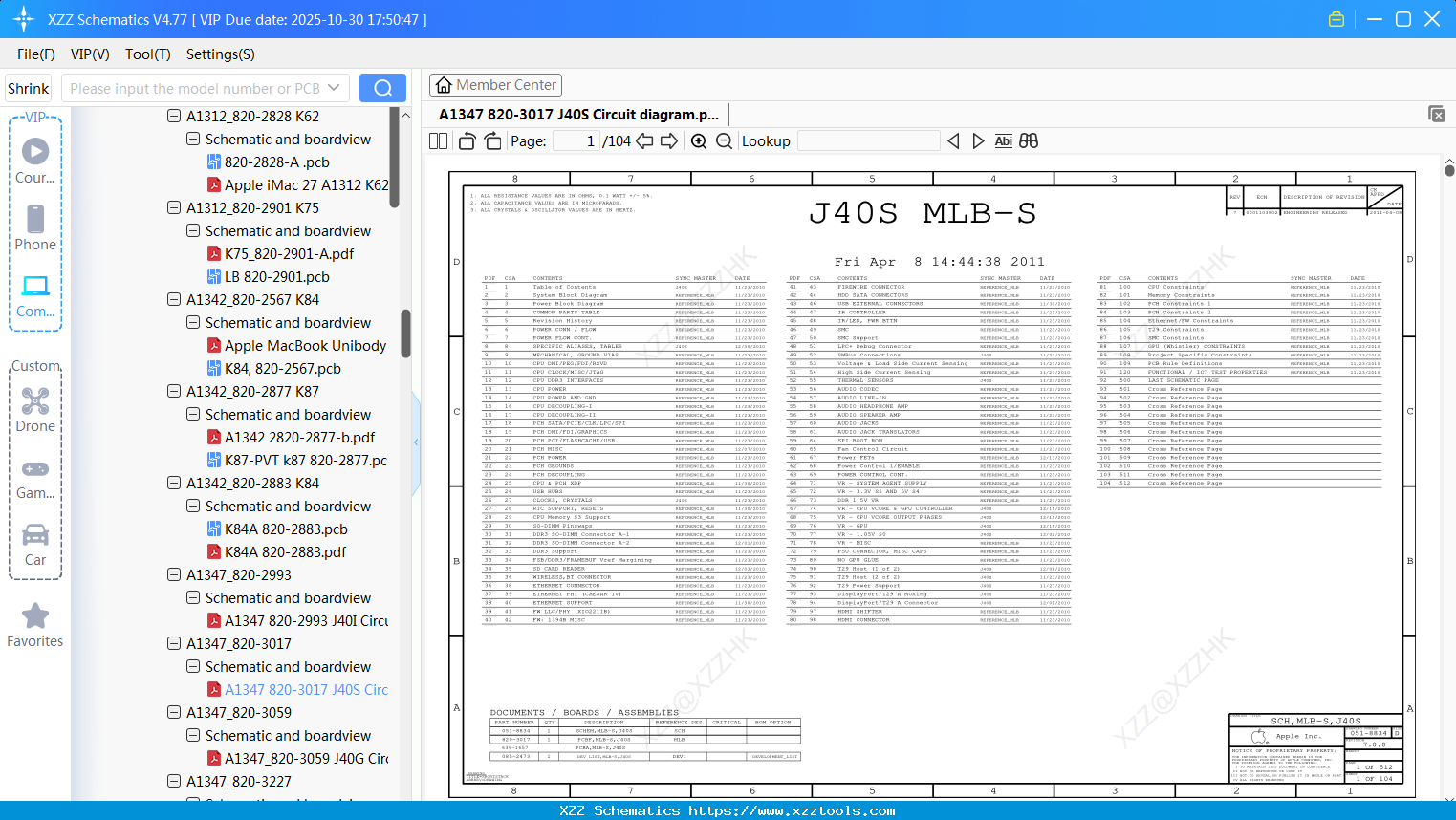Screen dimensions: 1456x820
Task: Zoom in on the schematic
Action: [699, 141]
